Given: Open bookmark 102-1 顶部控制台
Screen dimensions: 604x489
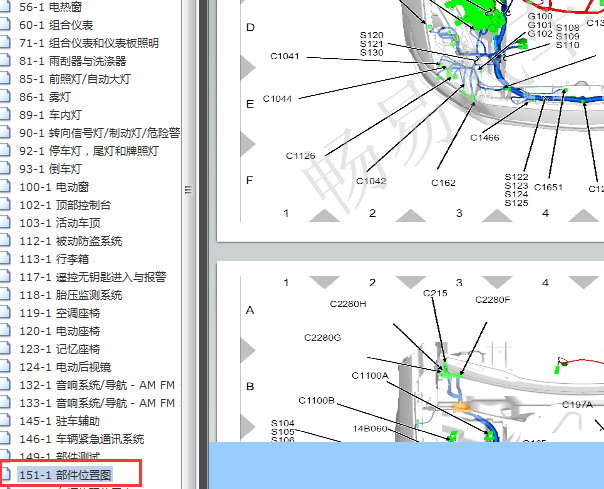Looking at the screenshot, I should [65, 205].
